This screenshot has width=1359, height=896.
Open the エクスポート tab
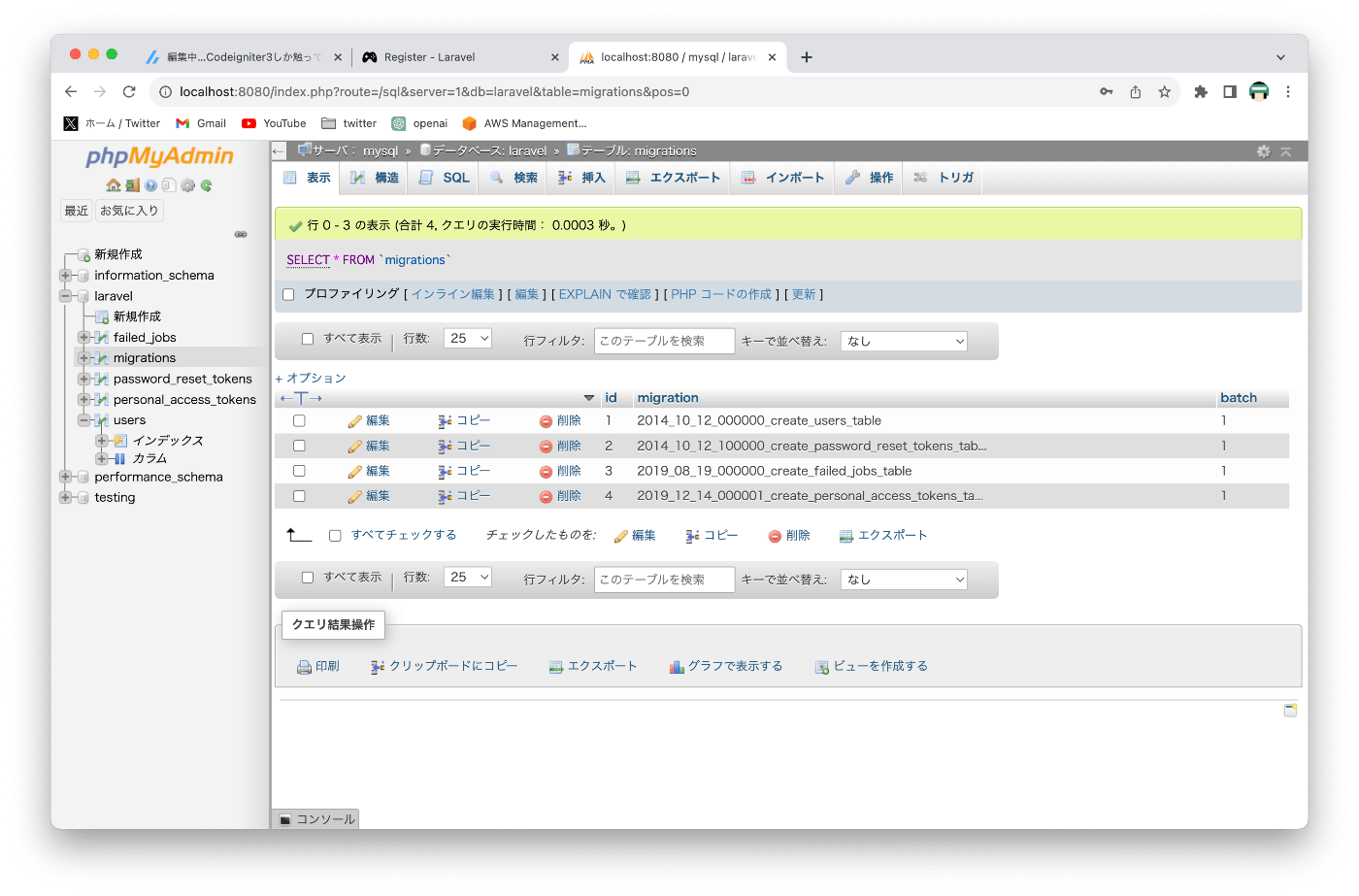[x=673, y=178]
